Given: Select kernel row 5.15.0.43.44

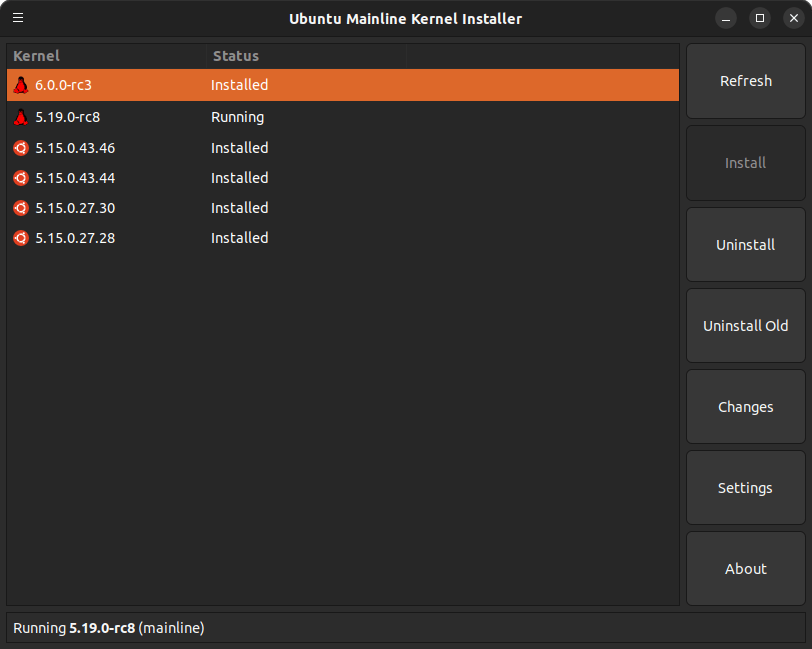Looking at the screenshot, I should pos(343,178).
